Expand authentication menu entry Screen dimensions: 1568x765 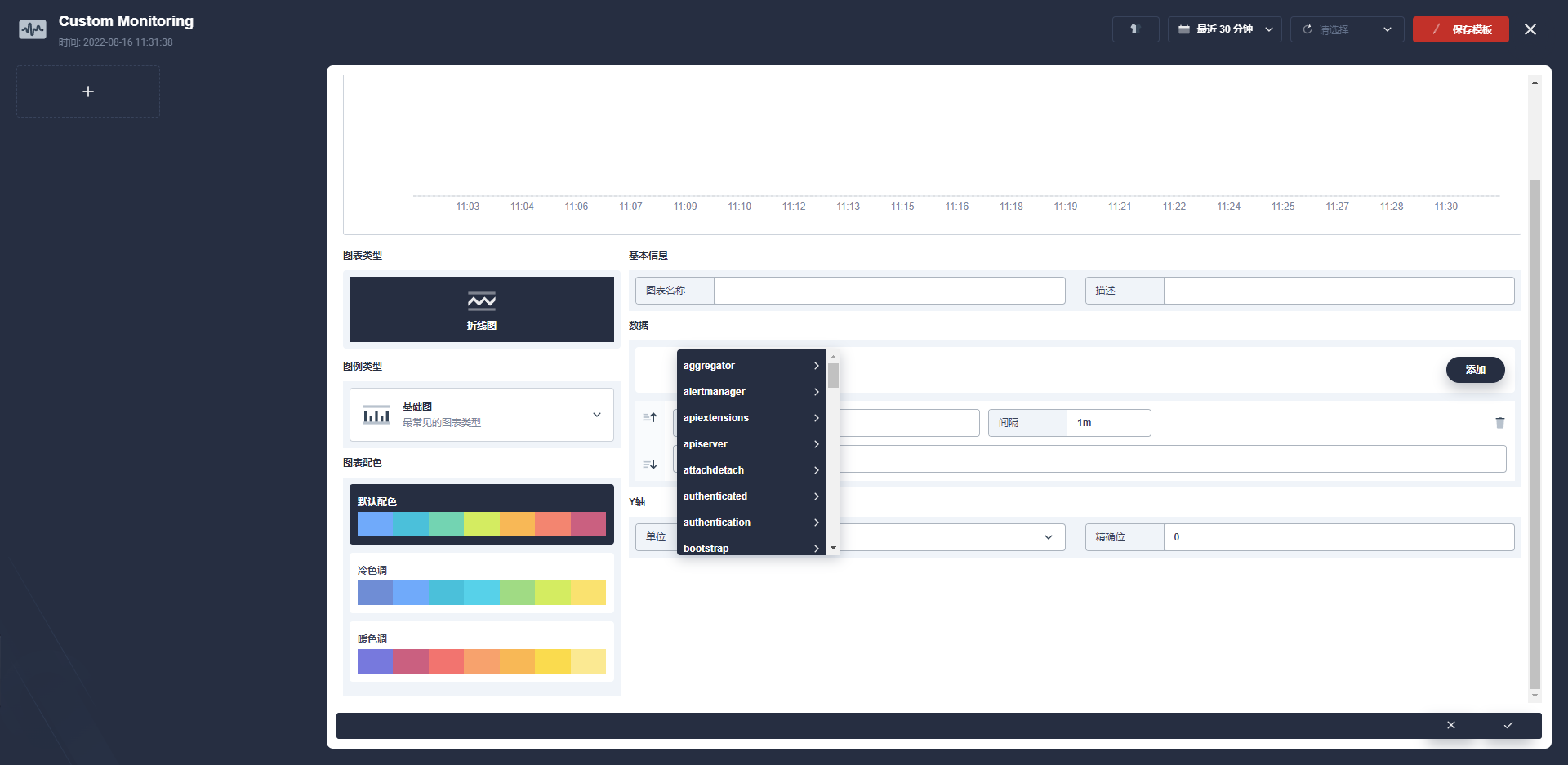pos(751,523)
